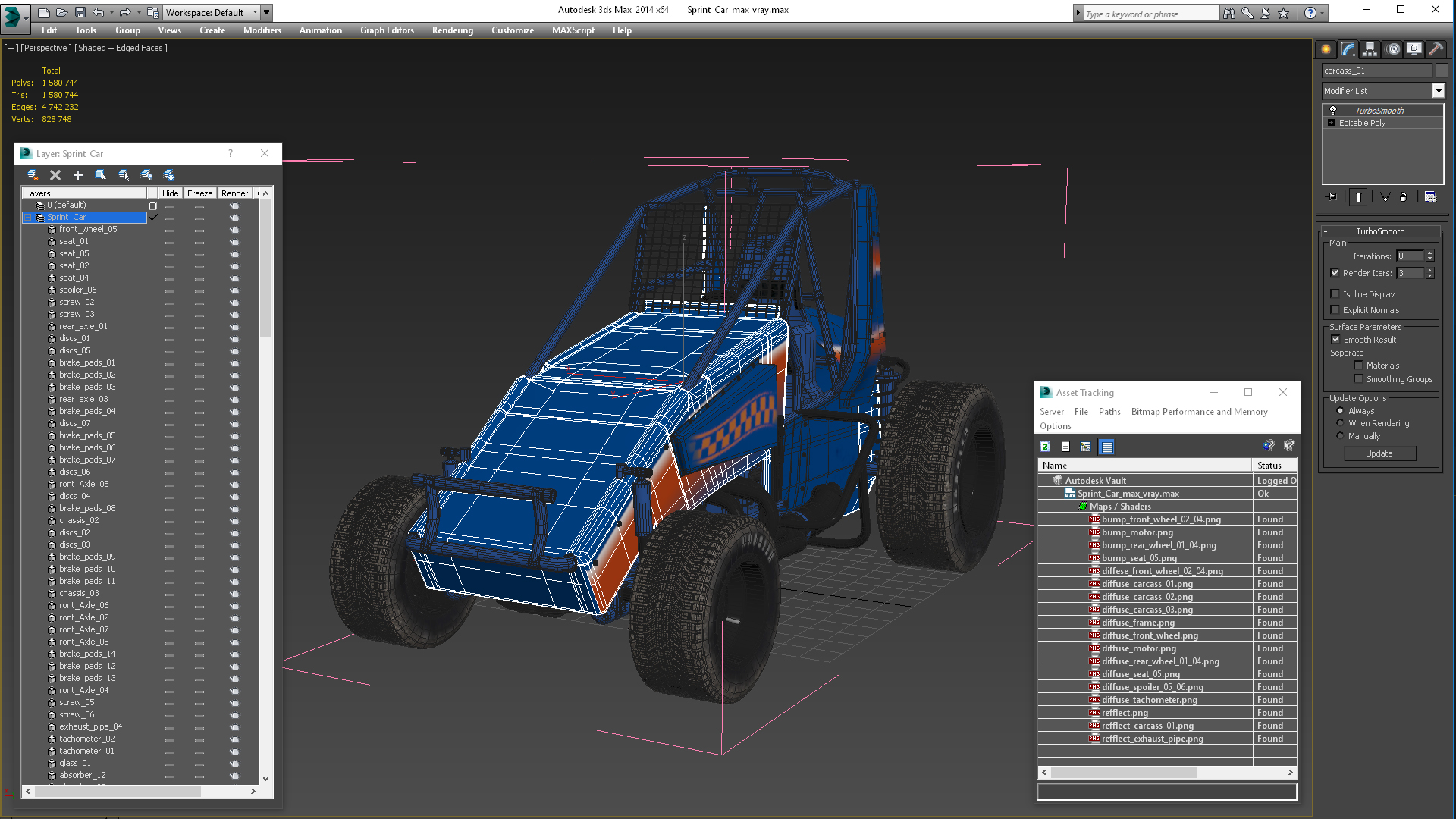1456x819 pixels.
Task: Switch to the Hierarchy command panel tab
Action: point(1370,49)
